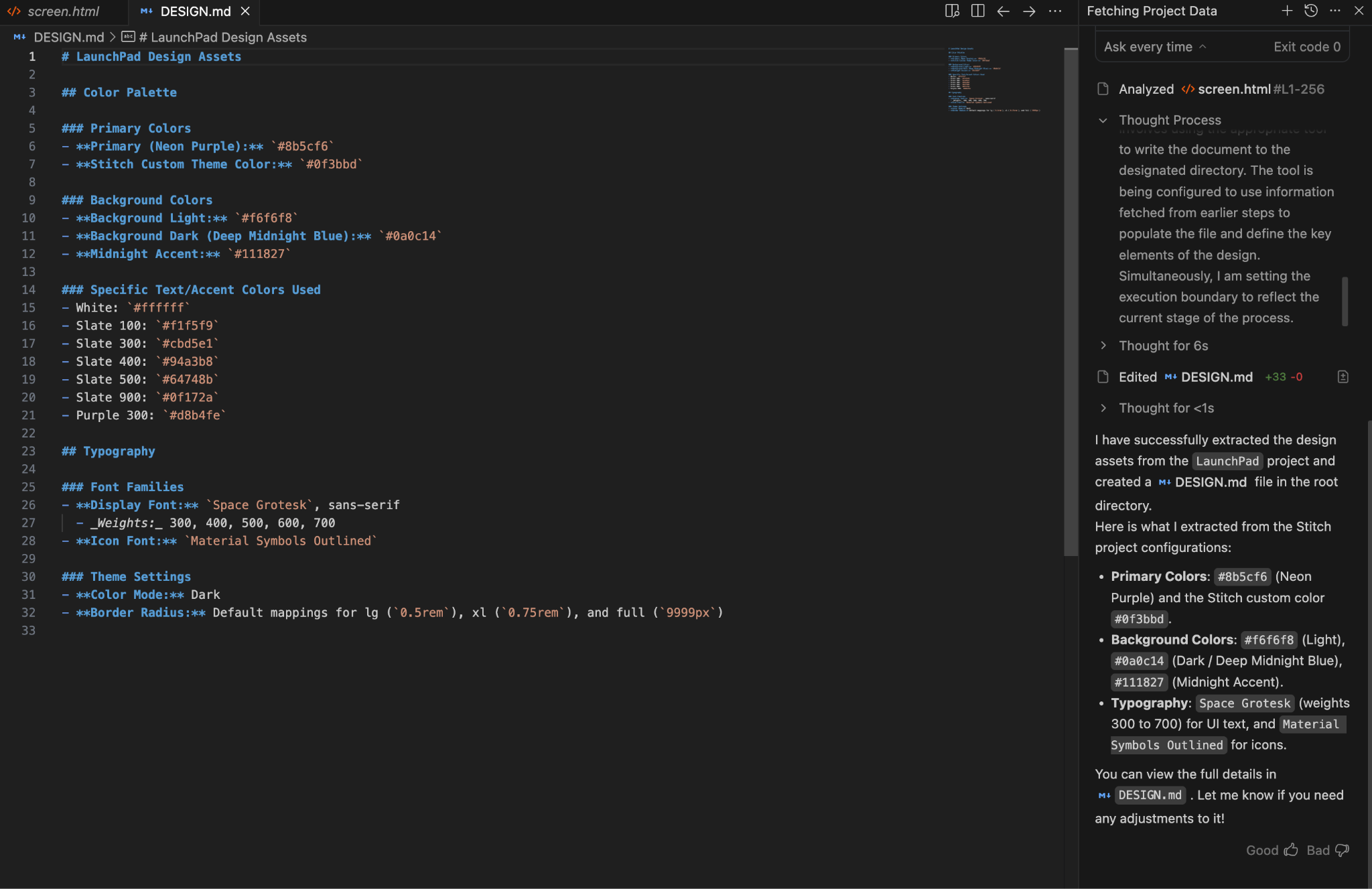Open the Ask every time dropdown

tap(1154, 47)
